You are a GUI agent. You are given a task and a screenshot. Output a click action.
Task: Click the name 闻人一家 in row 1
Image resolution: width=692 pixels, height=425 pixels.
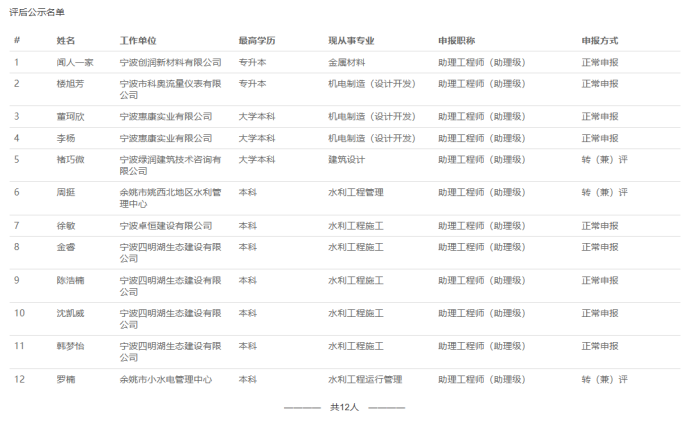pyautogui.click(x=75, y=62)
